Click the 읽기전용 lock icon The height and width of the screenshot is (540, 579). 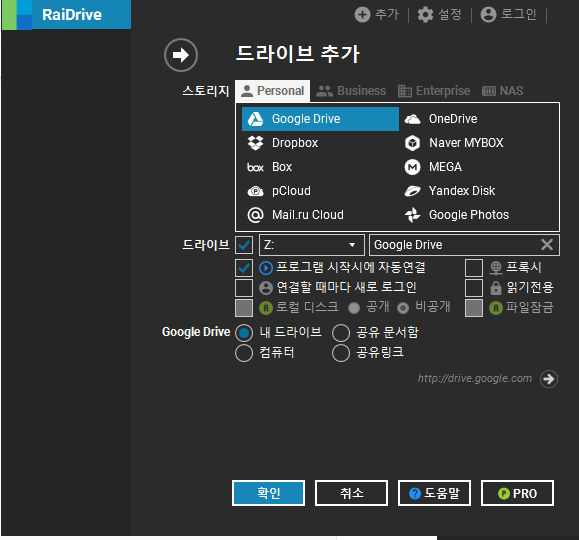pos(496,288)
